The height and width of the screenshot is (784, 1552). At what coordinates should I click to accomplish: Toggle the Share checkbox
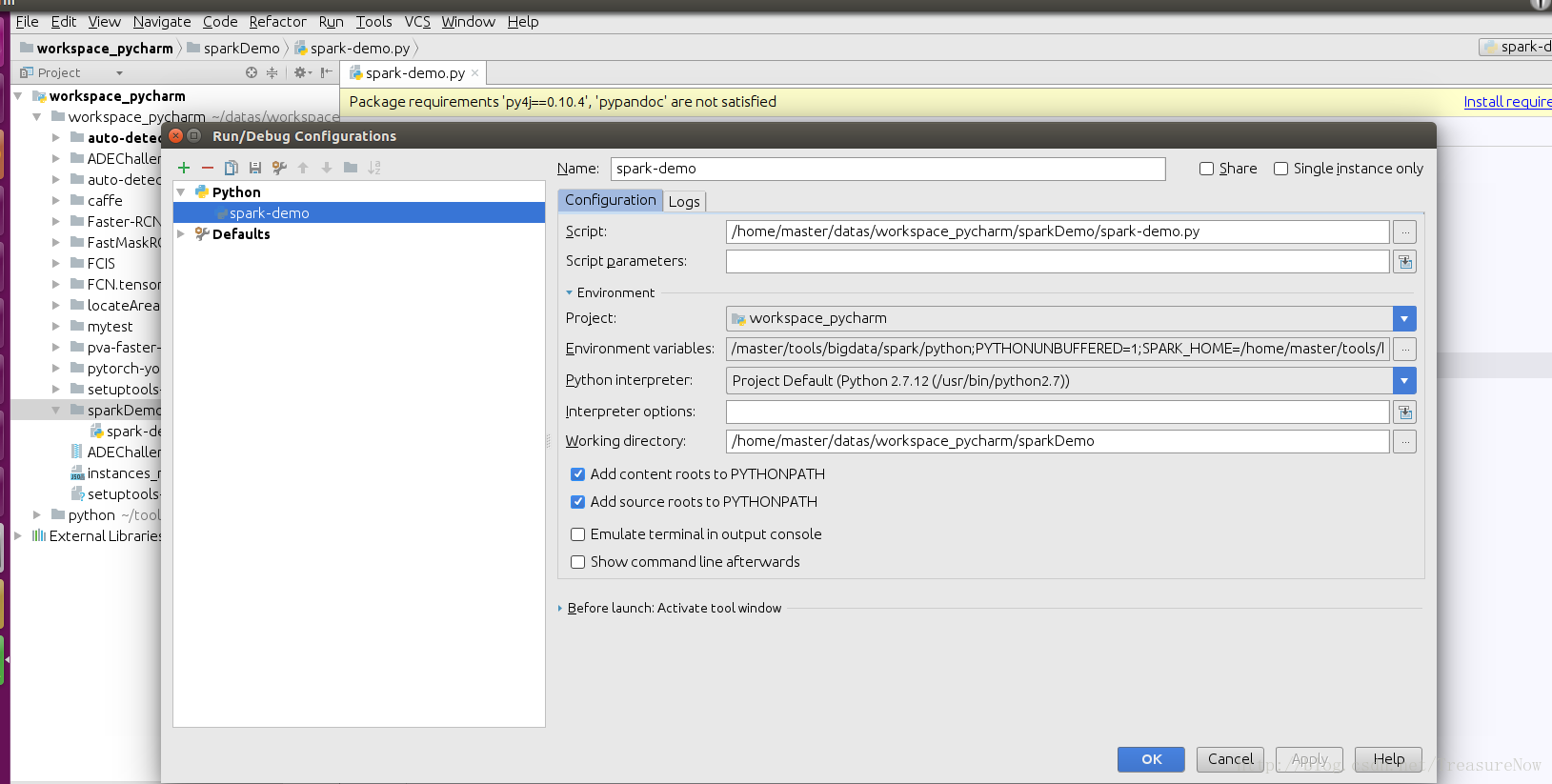(1206, 169)
